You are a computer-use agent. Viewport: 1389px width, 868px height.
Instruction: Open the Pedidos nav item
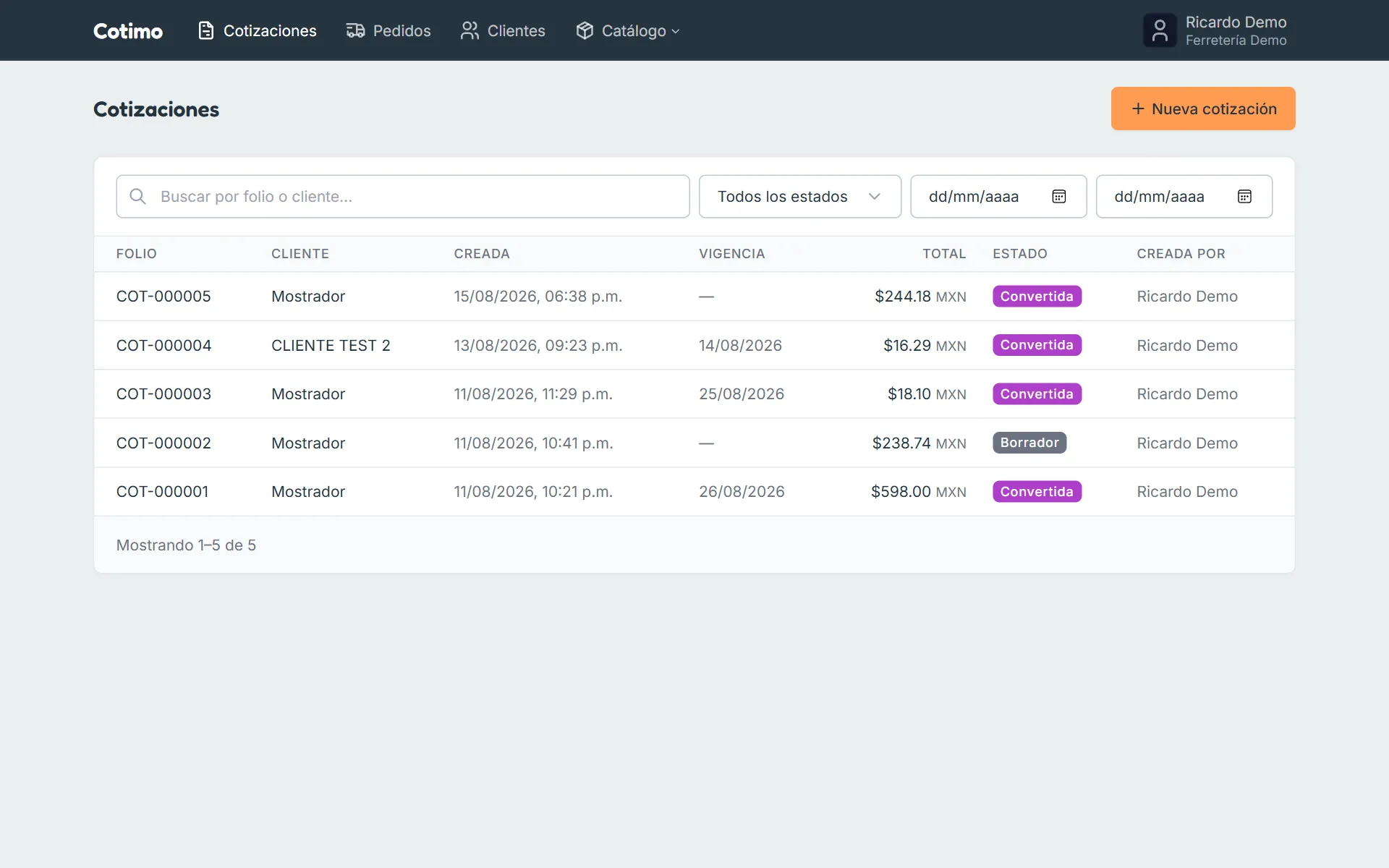(x=388, y=30)
